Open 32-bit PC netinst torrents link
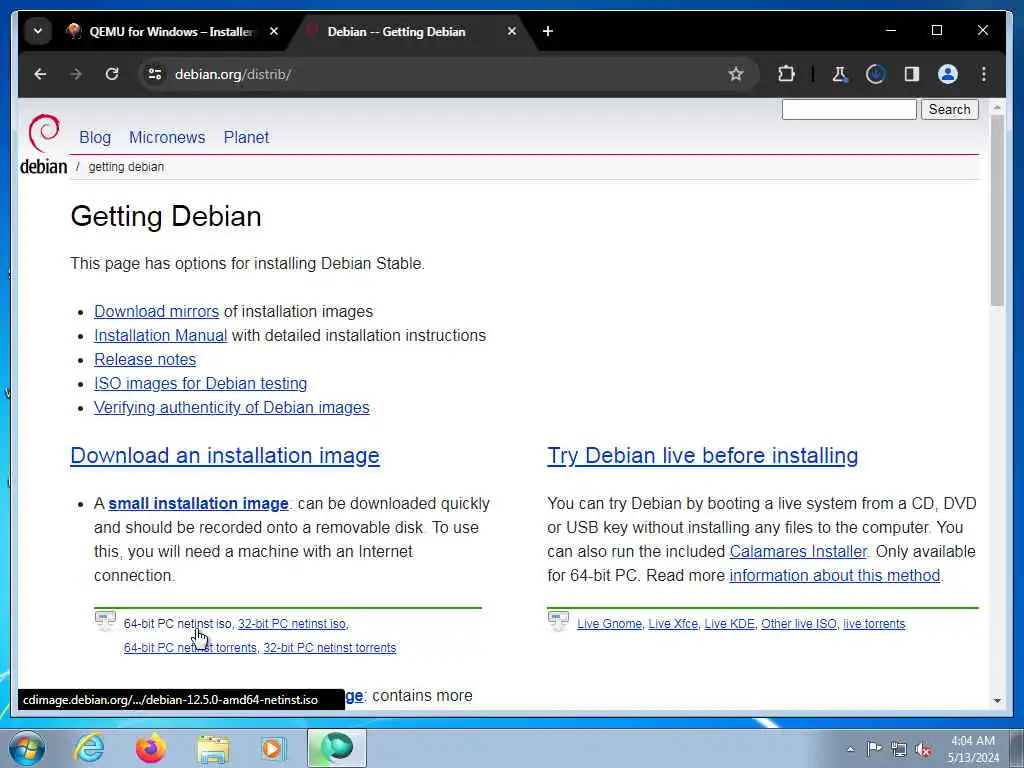 pyautogui.click(x=330, y=648)
